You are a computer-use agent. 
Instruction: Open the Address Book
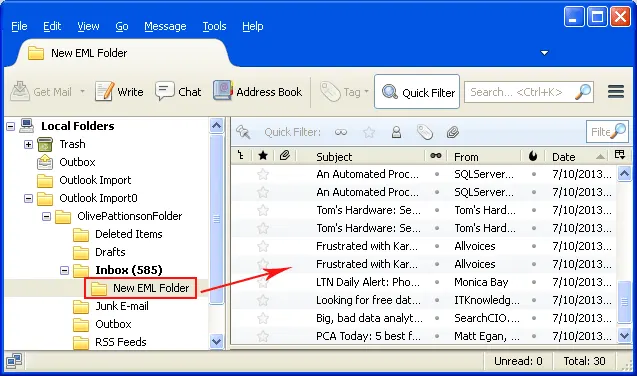[x=258, y=92]
